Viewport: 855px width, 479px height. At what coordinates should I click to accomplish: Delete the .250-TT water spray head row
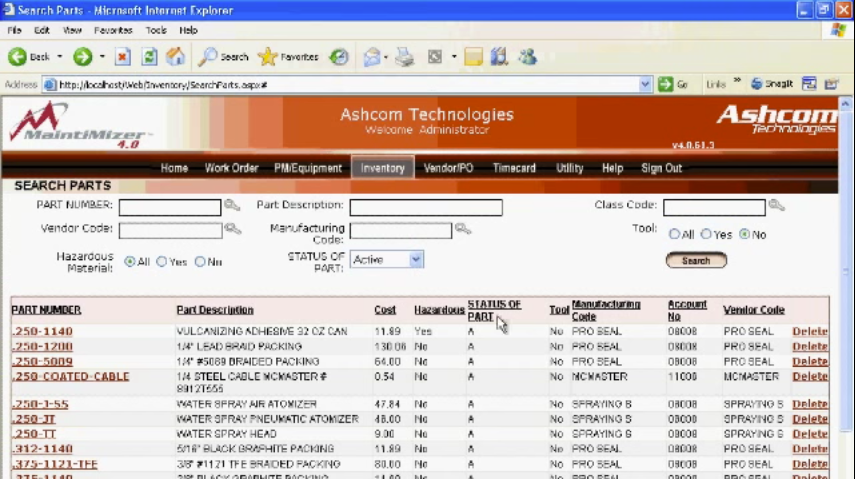(x=810, y=434)
